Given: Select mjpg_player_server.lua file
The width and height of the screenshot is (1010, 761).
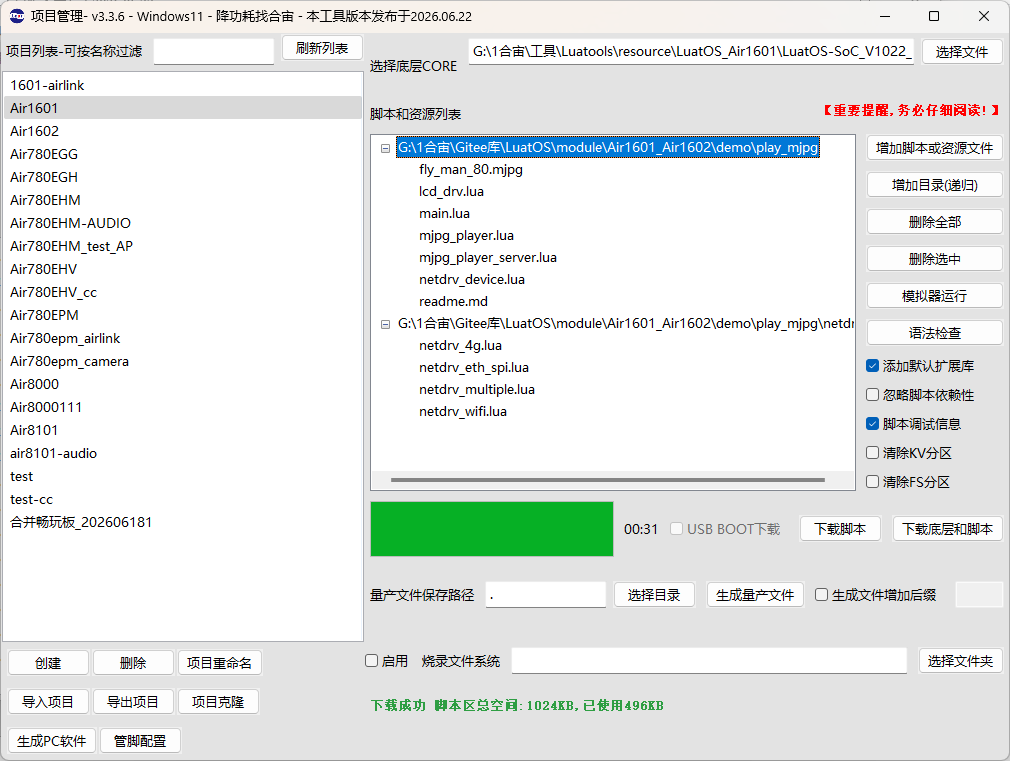Looking at the screenshot, I should click(x=488, y=258).
